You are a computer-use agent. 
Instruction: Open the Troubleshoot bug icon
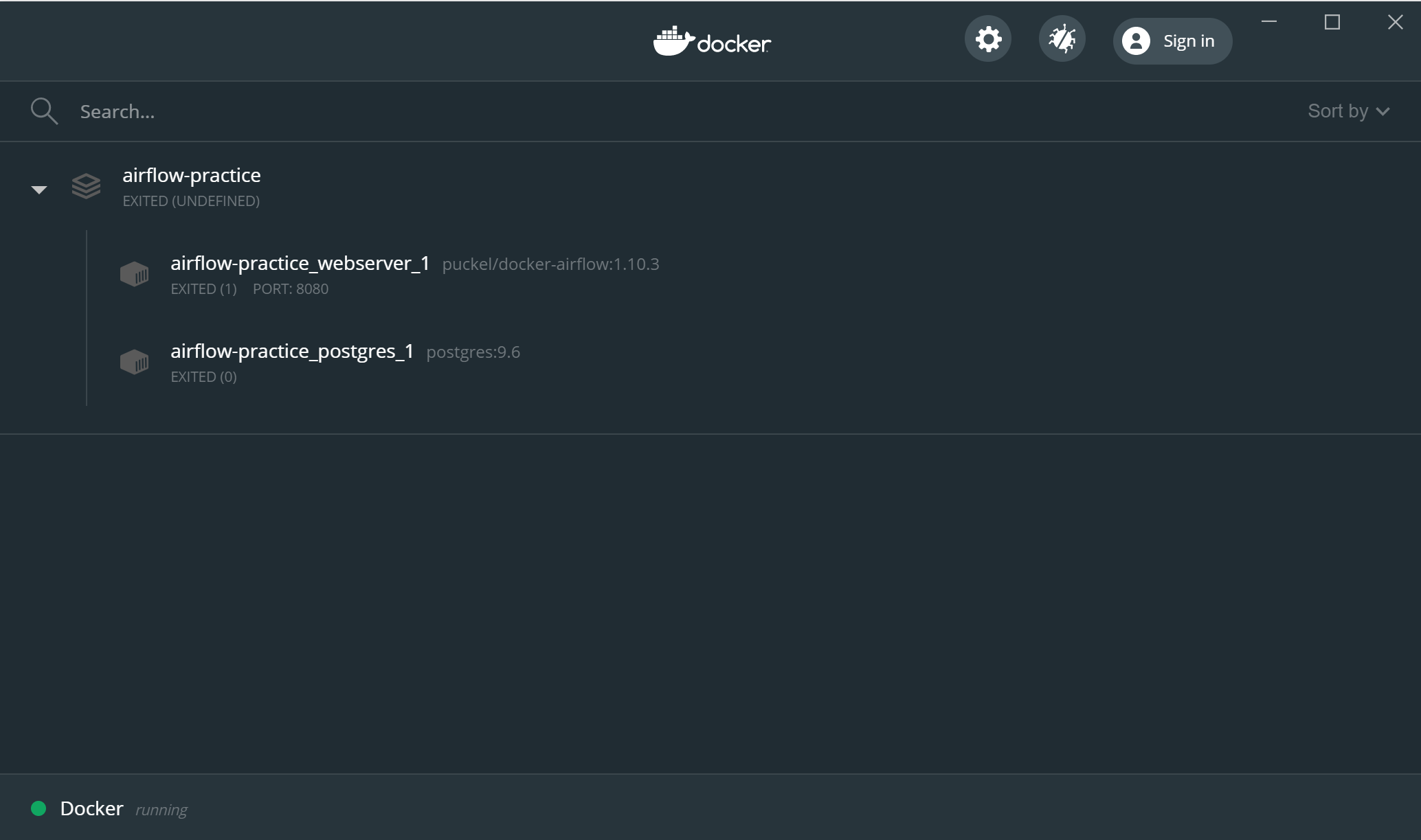(1062, 40)
